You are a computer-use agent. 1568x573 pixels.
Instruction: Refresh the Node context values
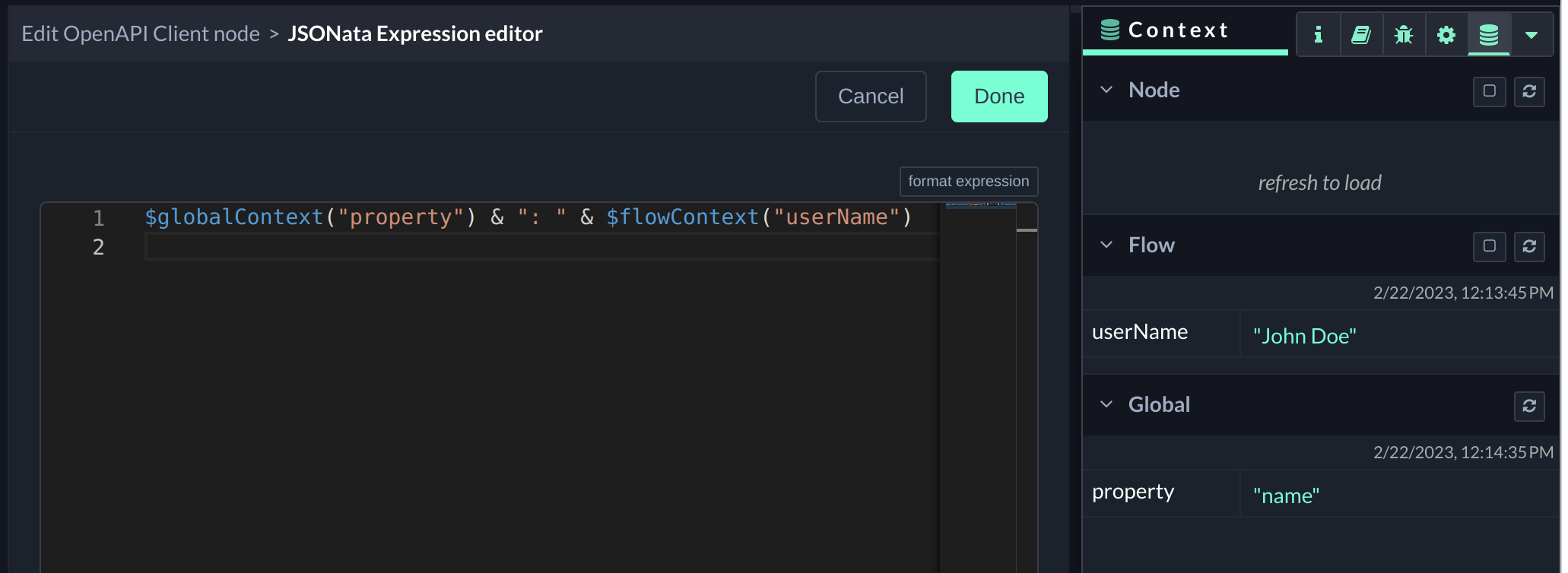1529,91
